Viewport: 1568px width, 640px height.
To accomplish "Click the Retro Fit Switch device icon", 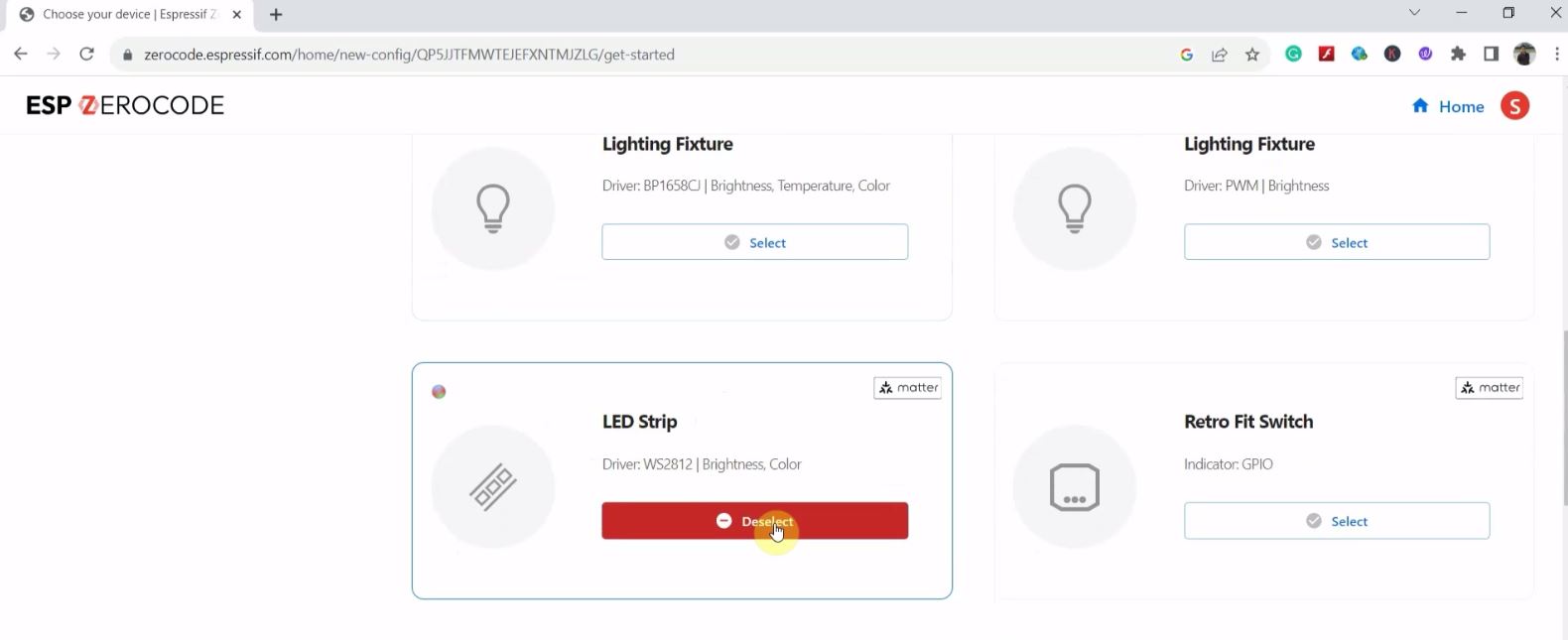I will [x=1075, y=487].
